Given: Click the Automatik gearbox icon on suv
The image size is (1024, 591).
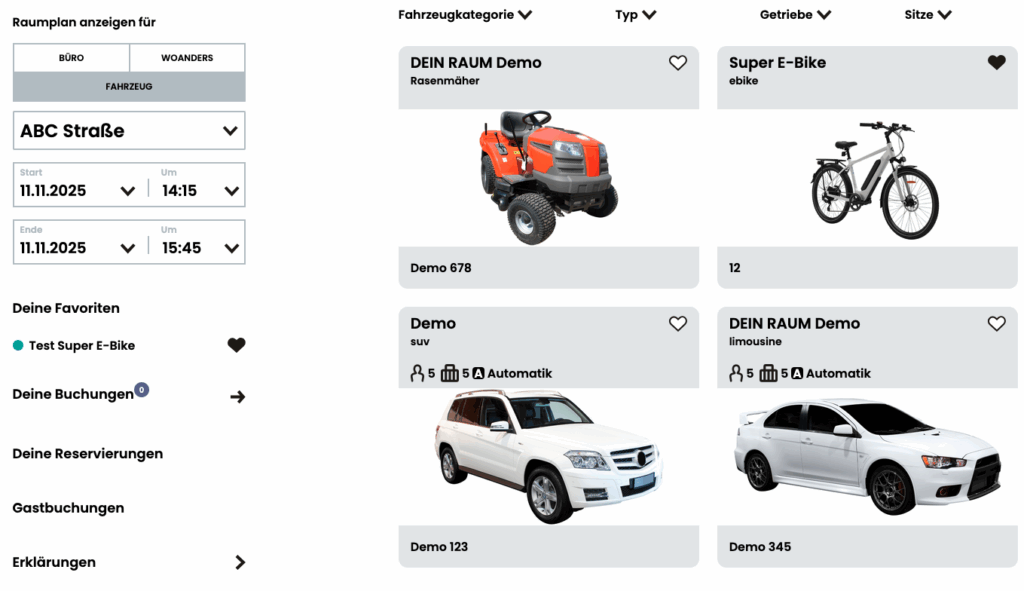Looking at the screenshot, I should click(478, 374).
